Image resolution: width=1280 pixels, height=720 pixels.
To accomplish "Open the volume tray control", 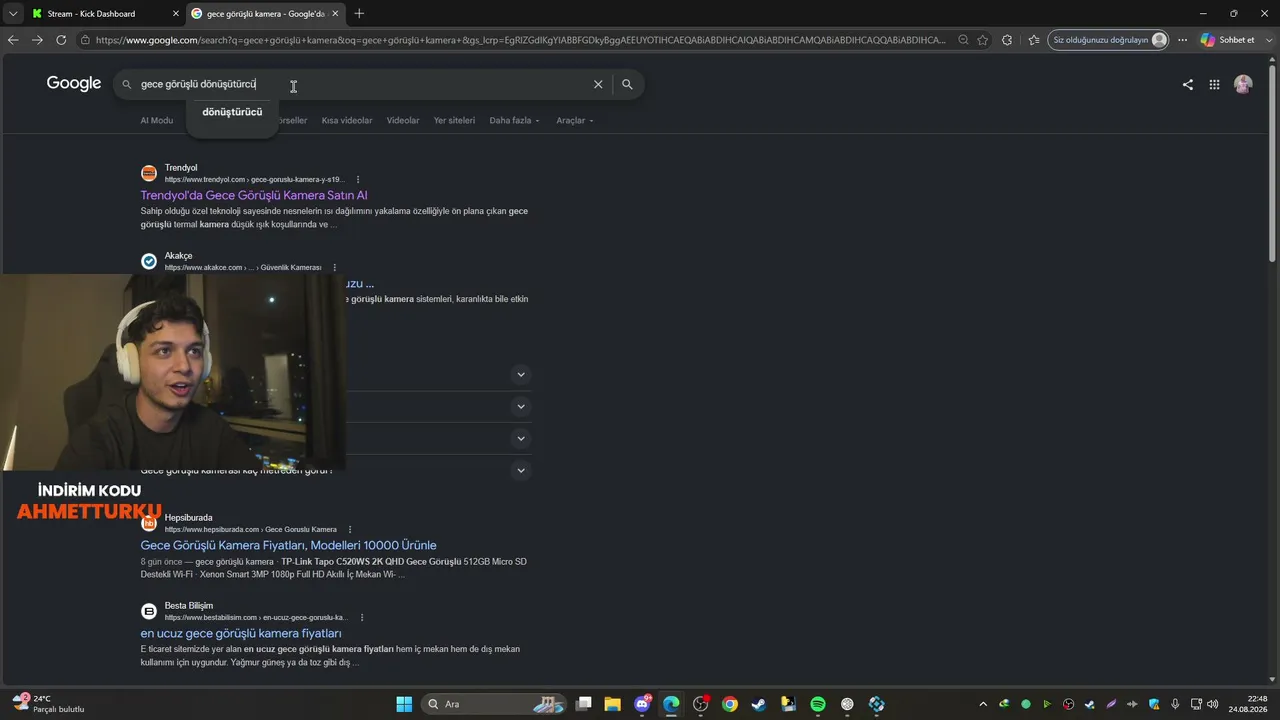I will click(1213, 704).
